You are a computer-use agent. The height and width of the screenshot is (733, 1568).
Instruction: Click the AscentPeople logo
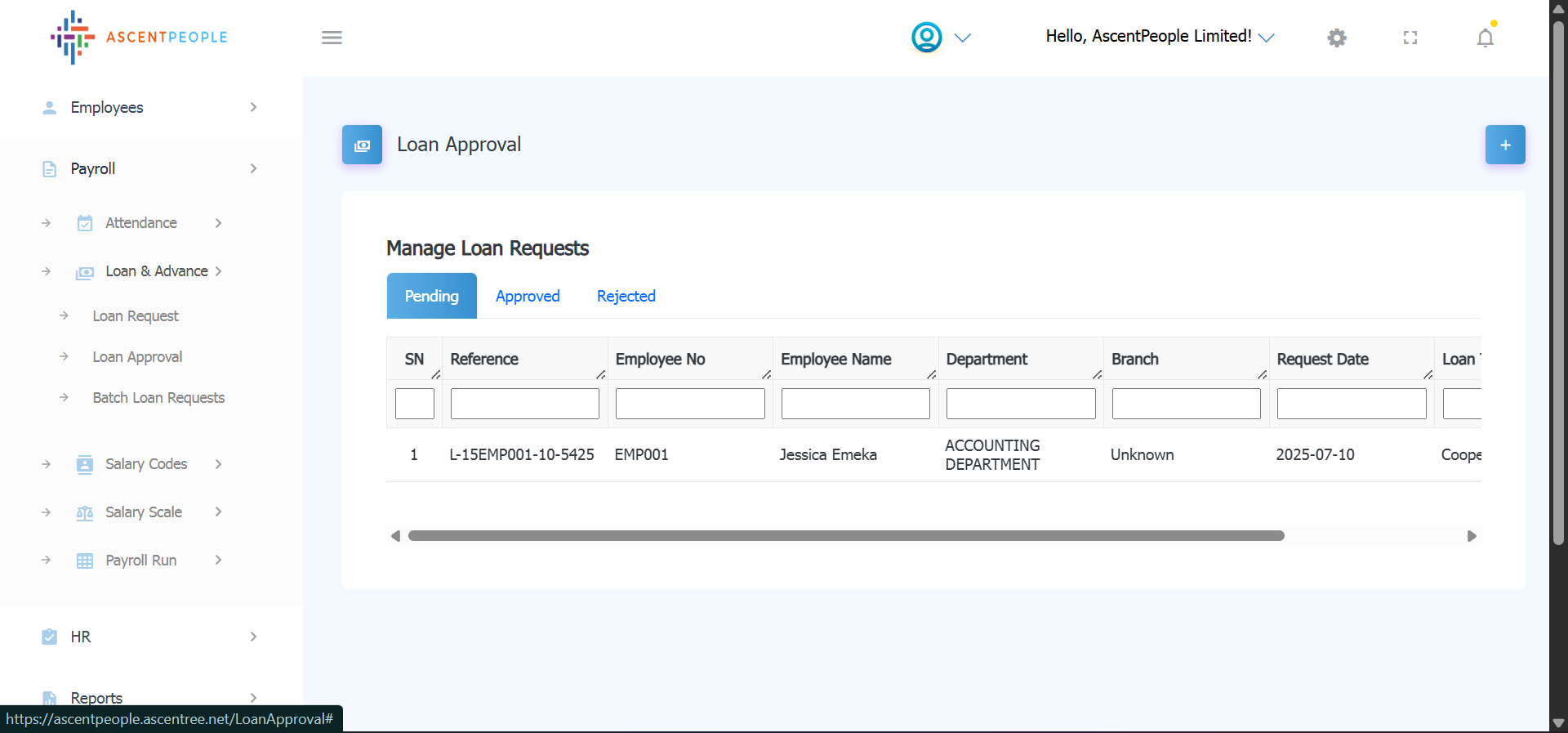(139, 38)
